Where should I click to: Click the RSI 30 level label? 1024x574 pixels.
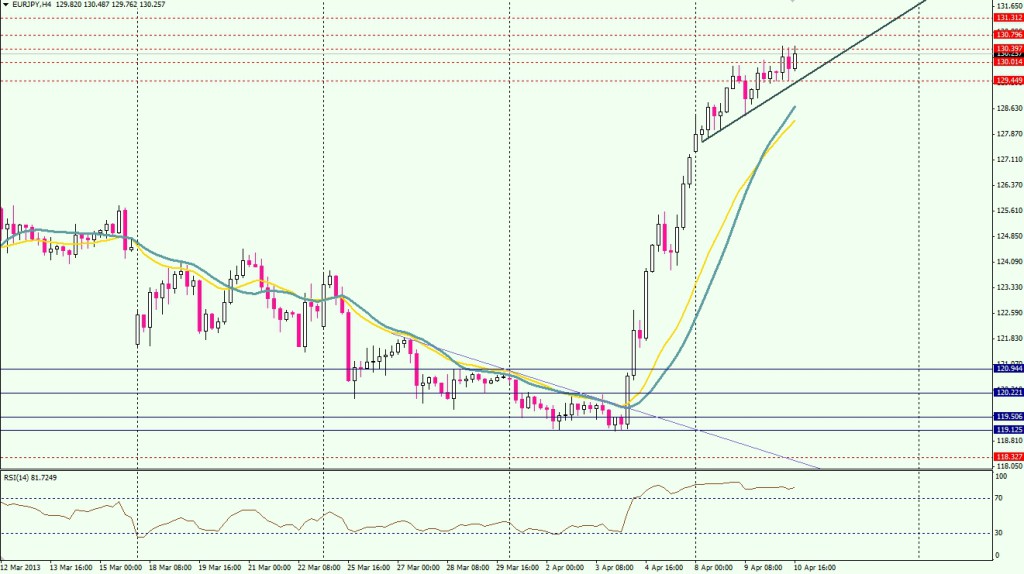pos(1000,532)
